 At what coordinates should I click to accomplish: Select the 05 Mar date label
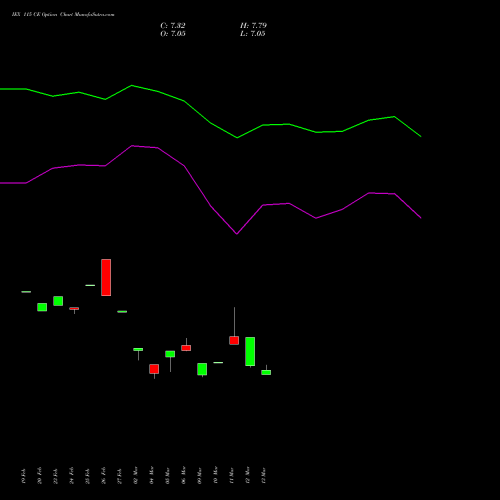[x=167, y=476]
